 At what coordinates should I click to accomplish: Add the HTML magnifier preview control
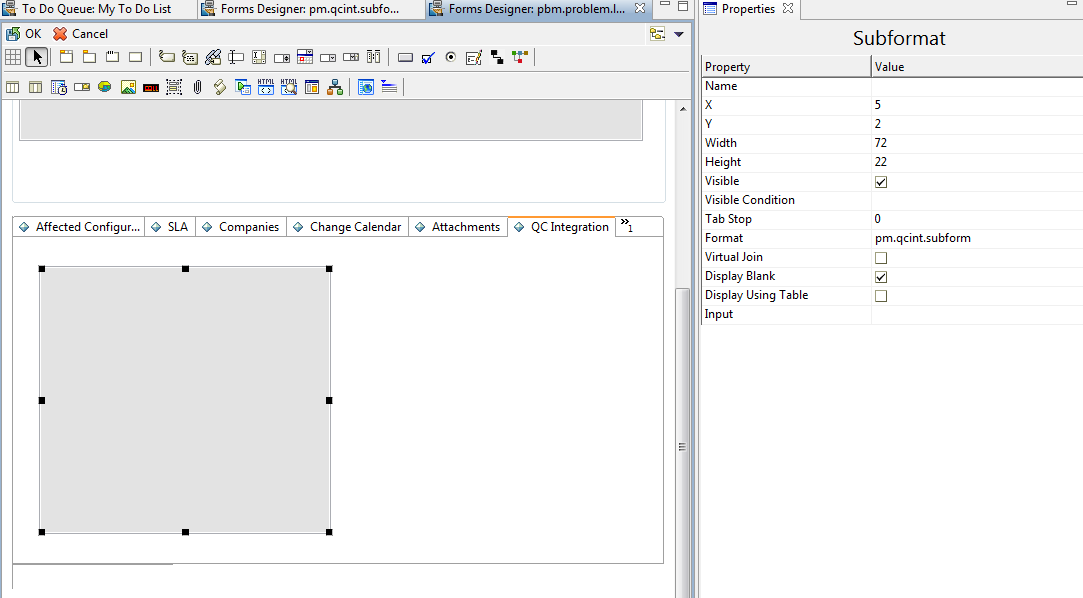click(x=289, y=87)
